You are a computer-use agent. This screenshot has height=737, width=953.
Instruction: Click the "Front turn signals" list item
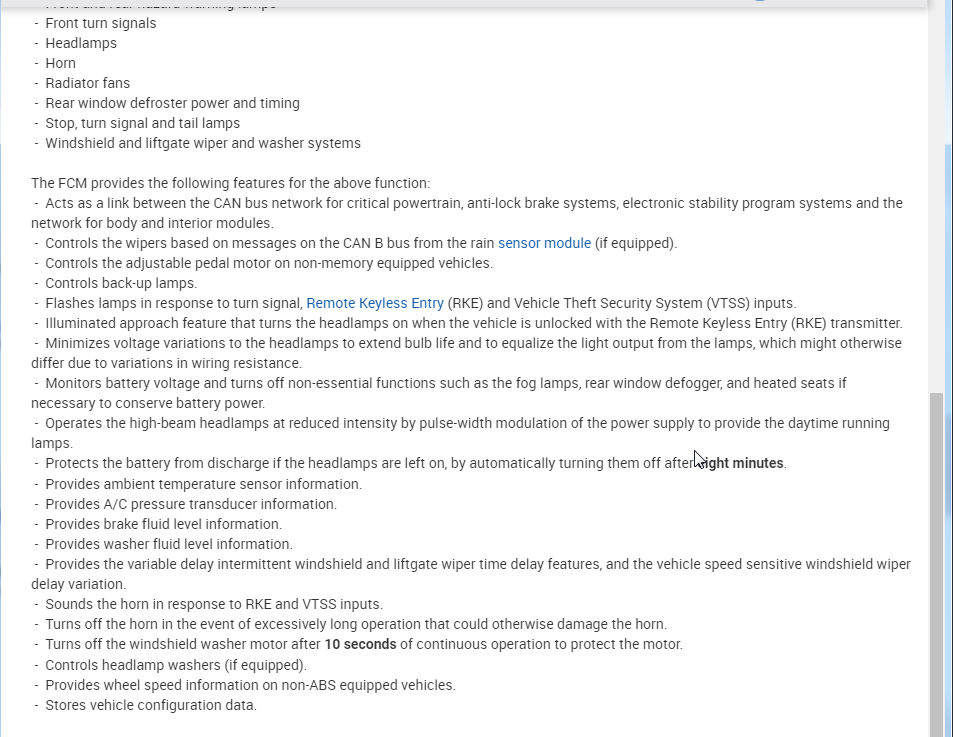(100, 23)
